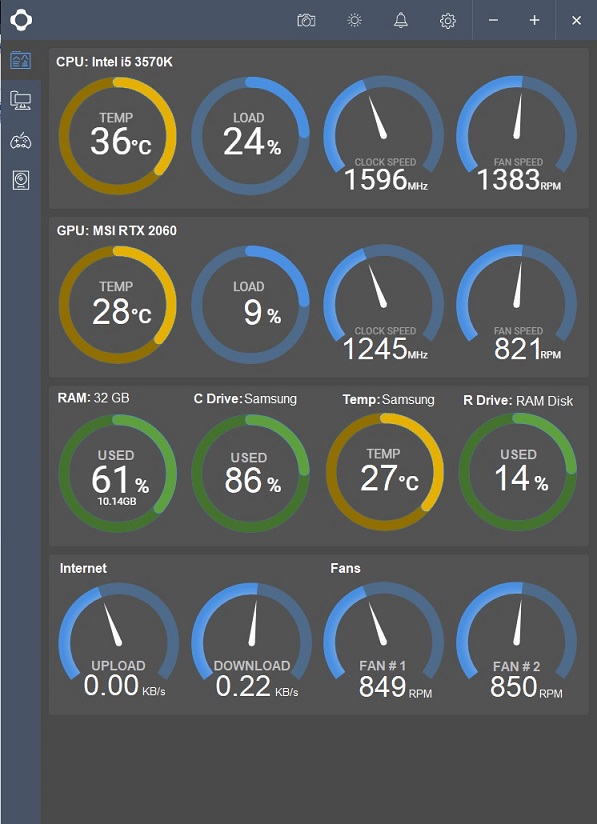Select the dashboard monitoring sidebar tab
Image resolution: width=597 pixels, height=824 pixels.
pyautogui.click(x=21, y=60)
